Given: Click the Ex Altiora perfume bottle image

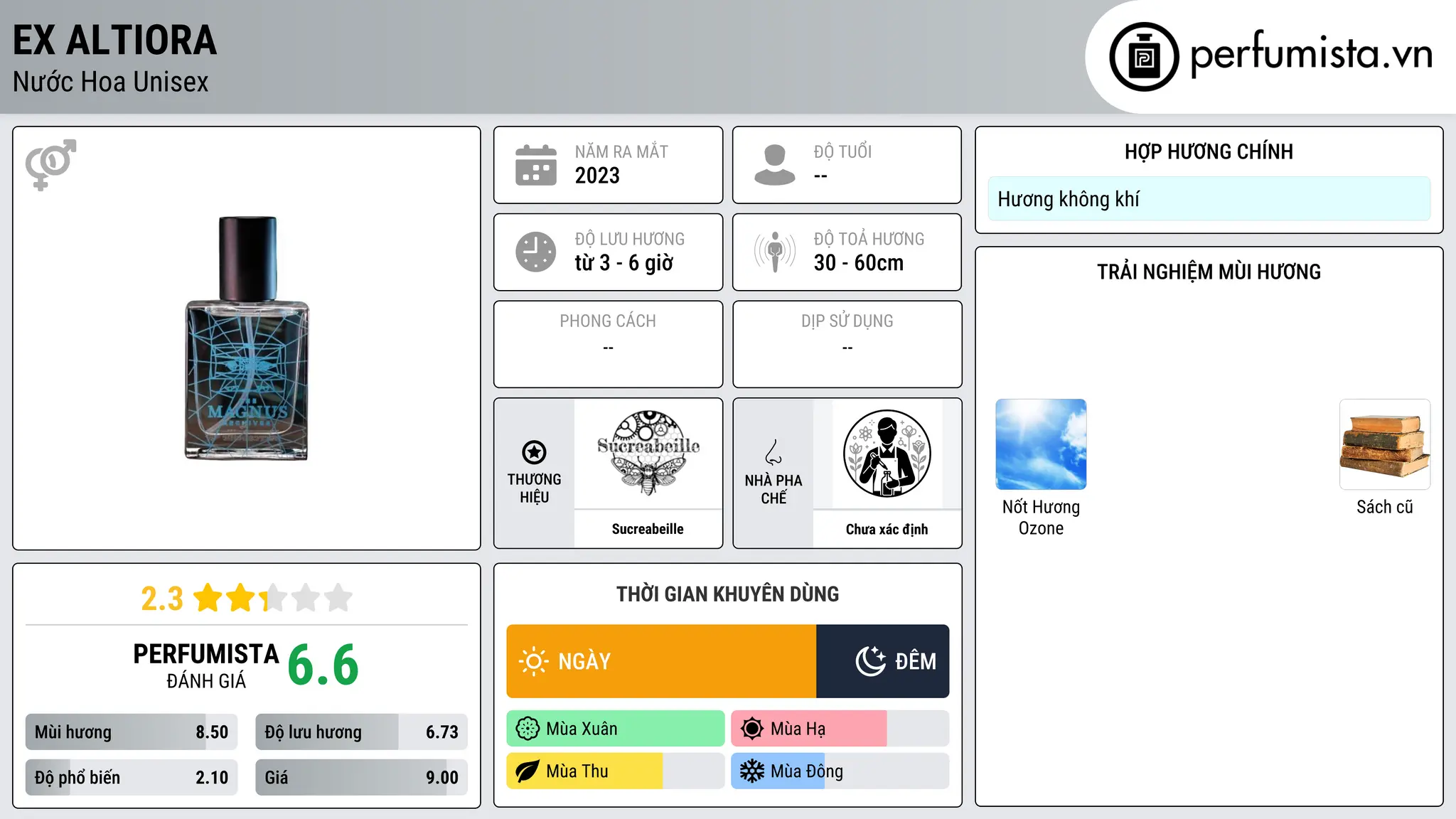Looking at the screenshot, I should [x=247, y=338].
